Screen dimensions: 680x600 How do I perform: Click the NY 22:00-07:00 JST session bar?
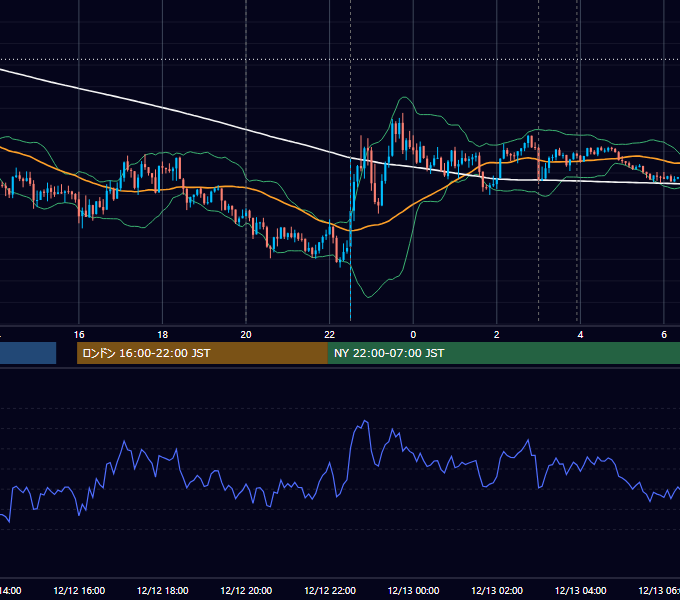pos(503,353)
